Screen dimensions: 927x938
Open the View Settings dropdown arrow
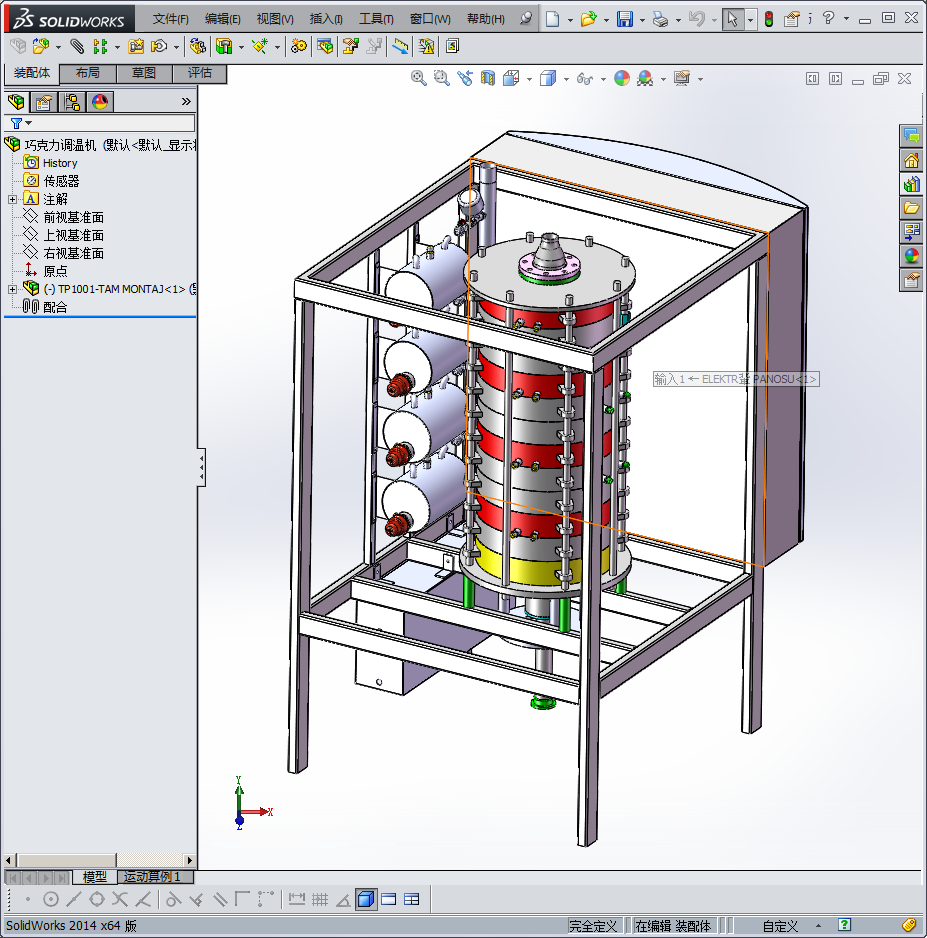pos(700,79)
